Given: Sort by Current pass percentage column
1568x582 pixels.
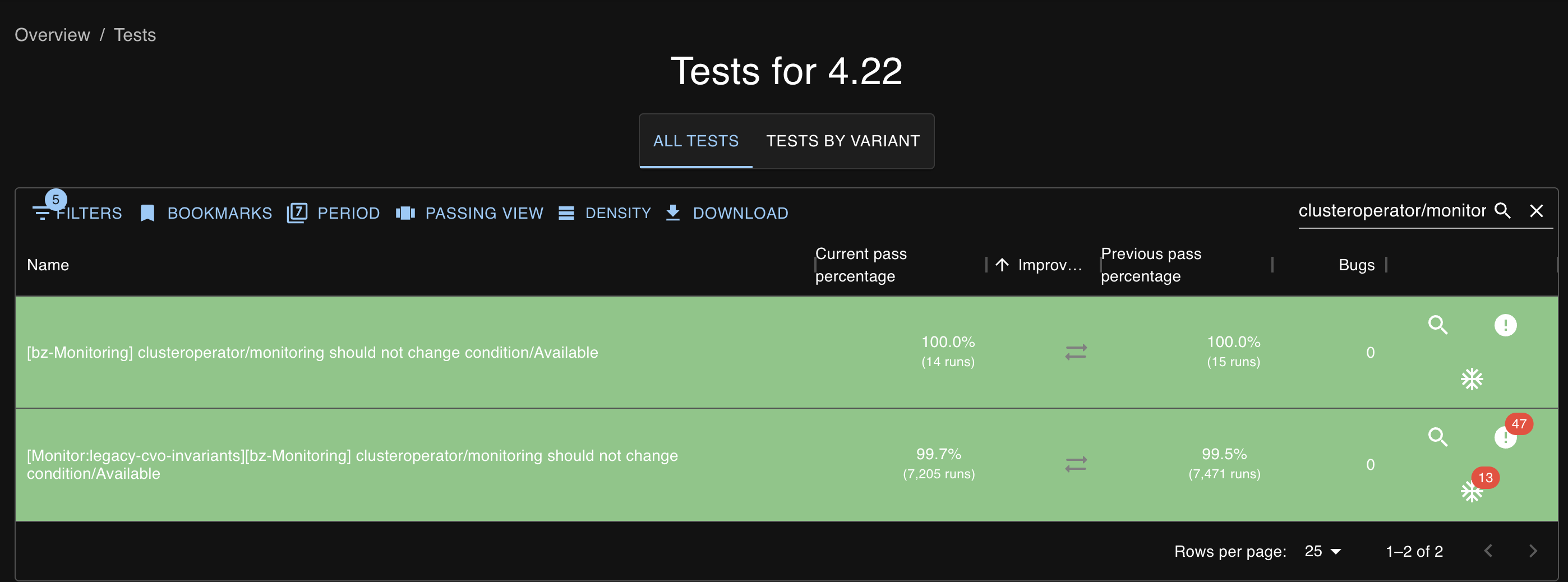Looking at the screenshot, I should point(861,265).
